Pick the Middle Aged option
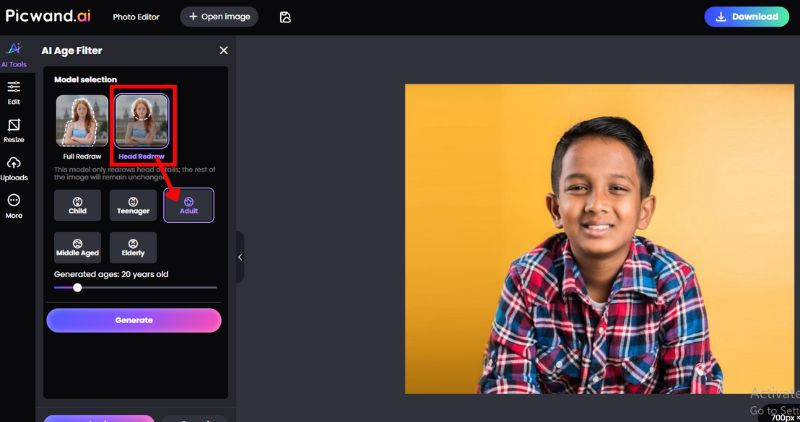Image resolution: width=800 pixels, height=422 pixels. point(77,247)
